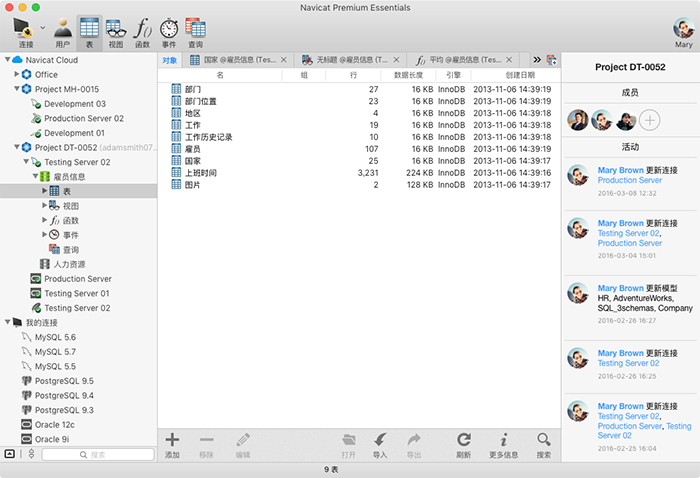Select Development 03 connection in tree
Viewport: 700px width, 478px height.
(75, 104)
